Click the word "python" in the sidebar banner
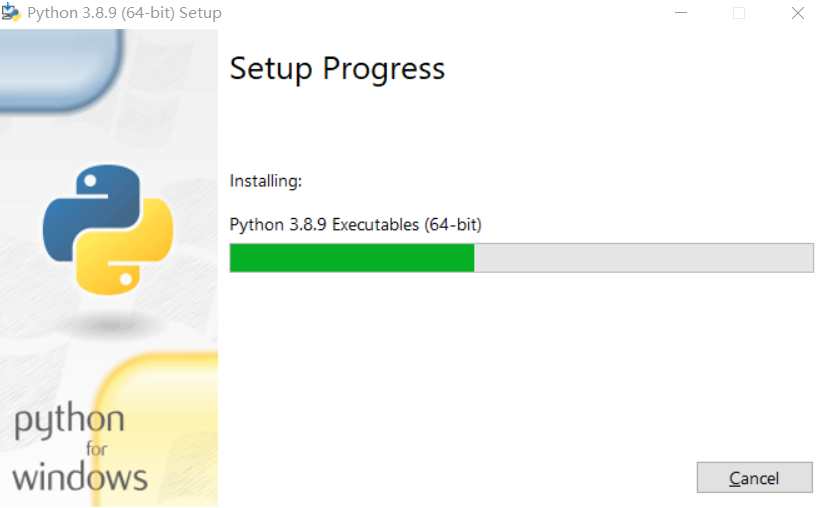This screenshot has width=826, height=508. (69, 421)
